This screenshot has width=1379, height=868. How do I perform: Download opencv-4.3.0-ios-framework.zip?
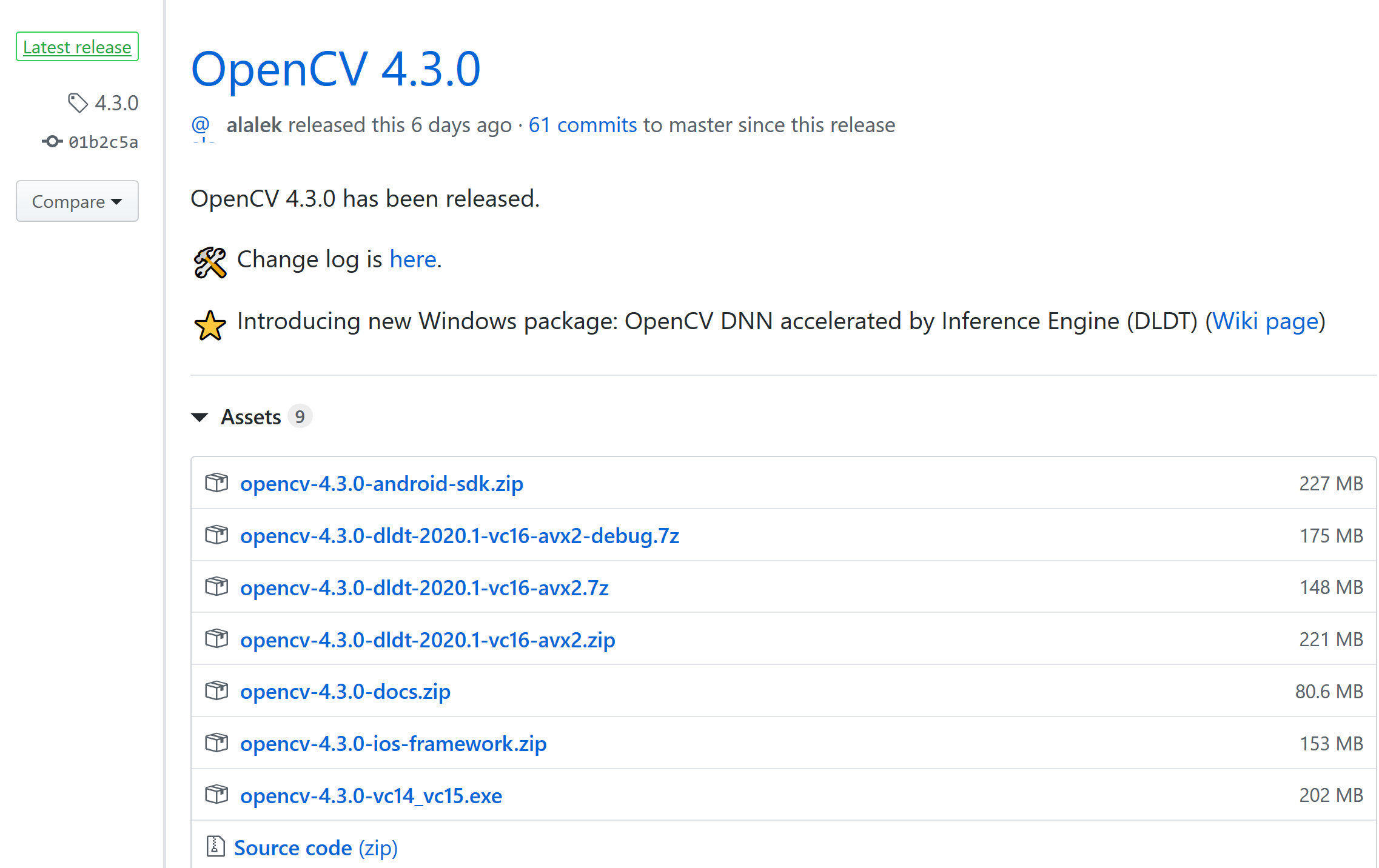pos(394,744)
